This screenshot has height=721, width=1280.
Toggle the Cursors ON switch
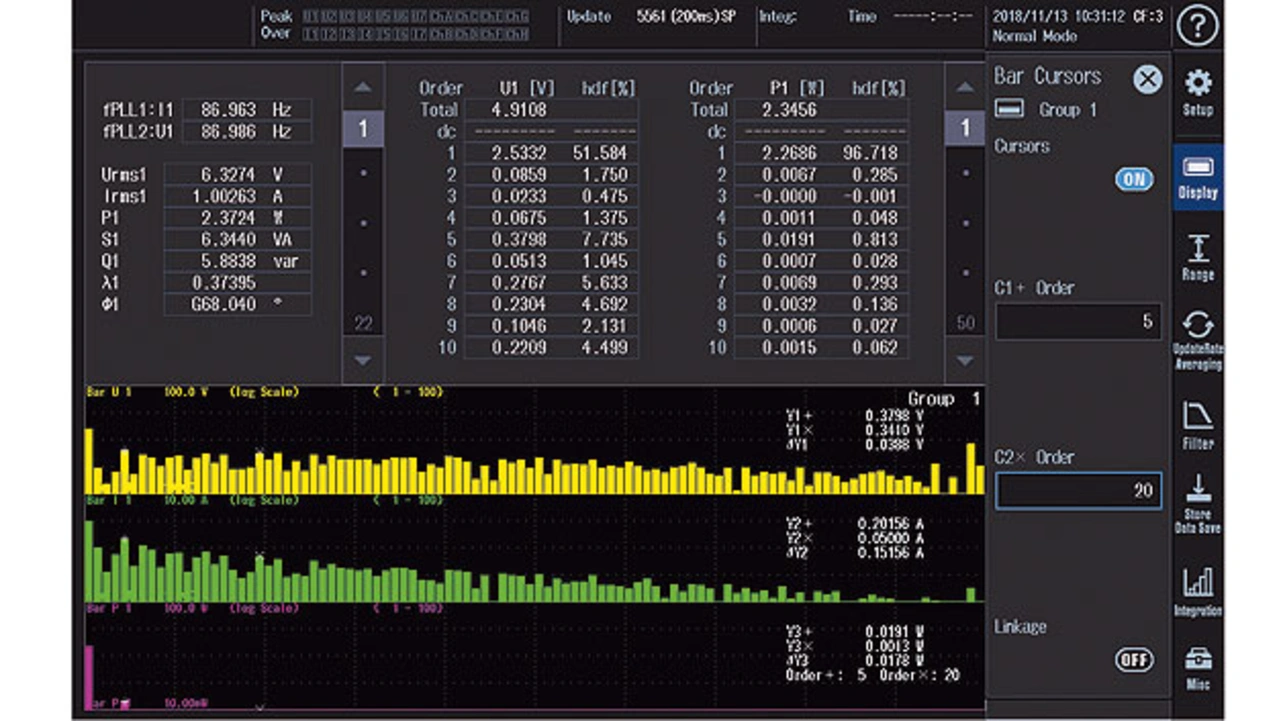(1134, 179)
